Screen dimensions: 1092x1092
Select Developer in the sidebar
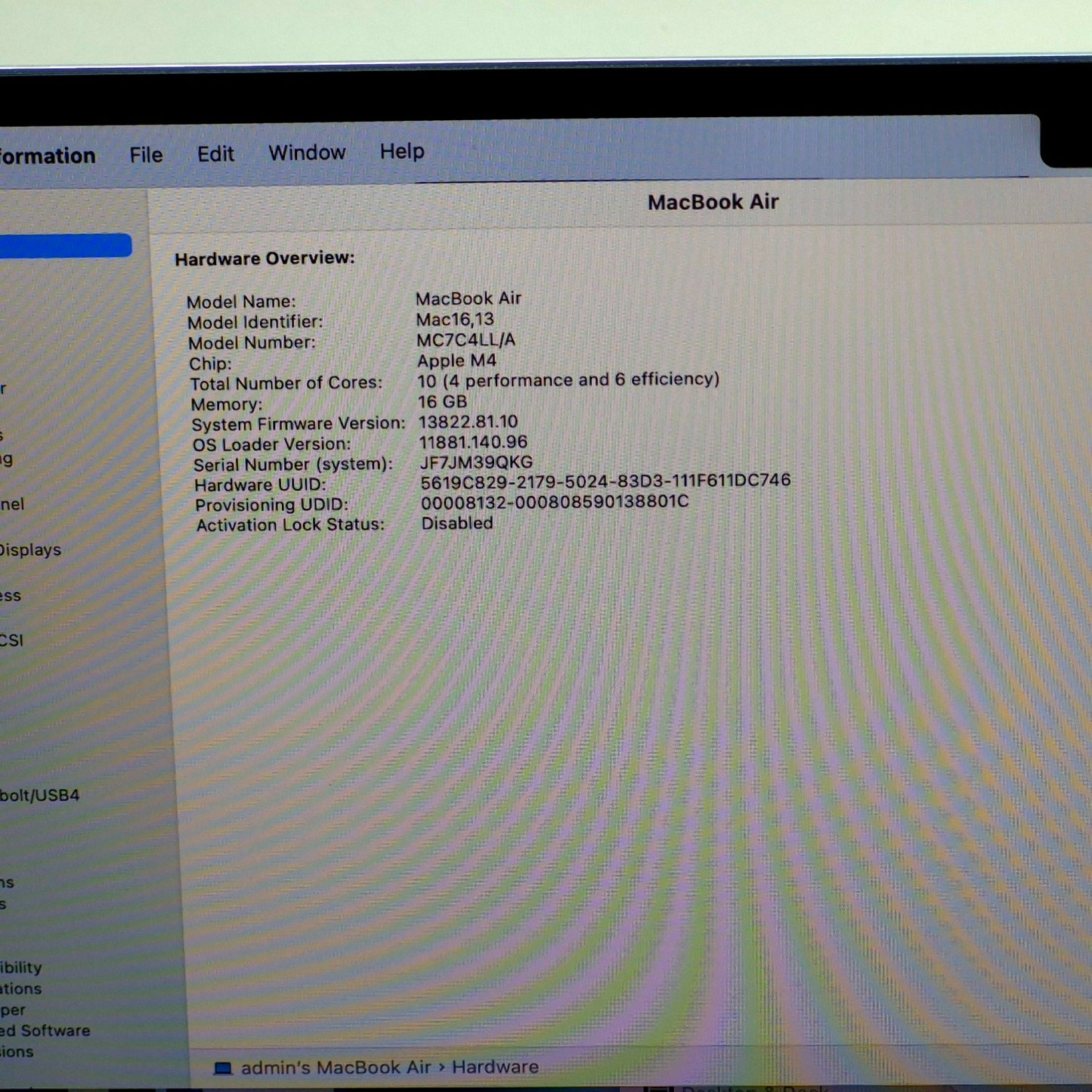(x=13, y=1010)
